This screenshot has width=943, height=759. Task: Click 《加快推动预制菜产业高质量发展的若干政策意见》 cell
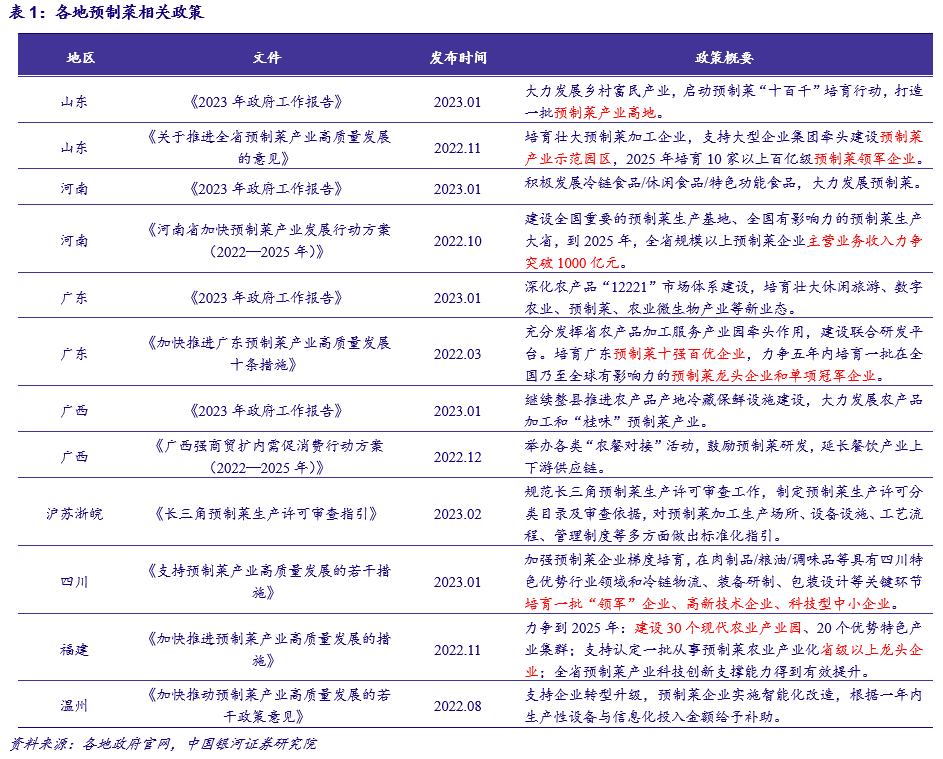click(268, 705)
